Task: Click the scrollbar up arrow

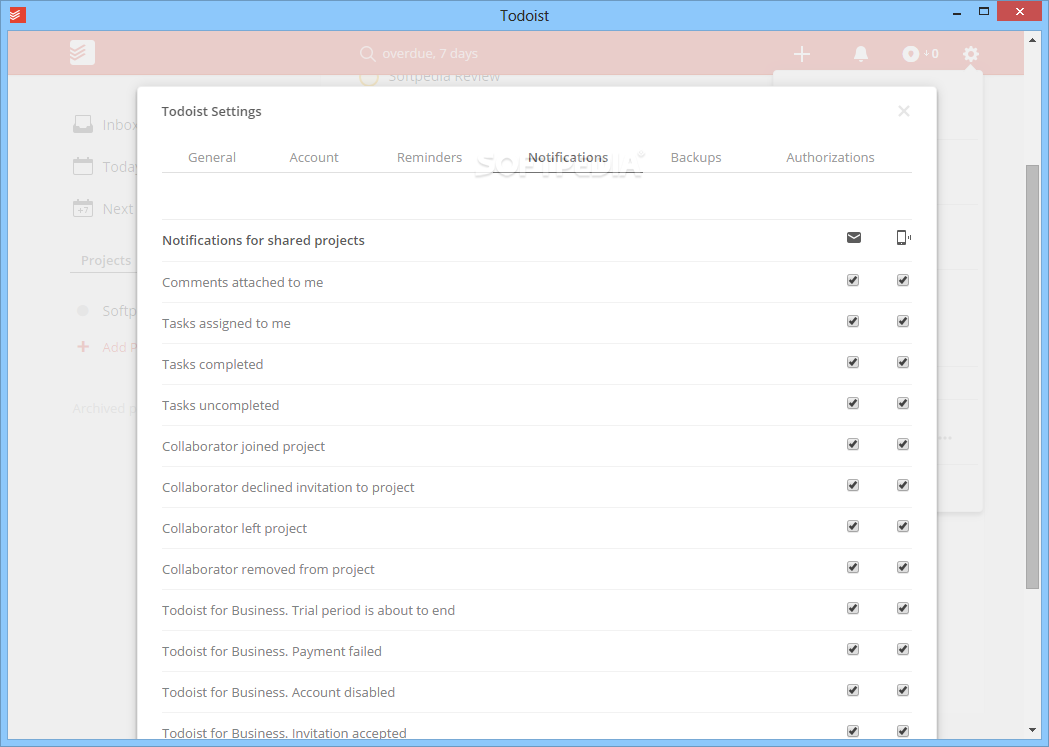Action: [1032, 40]
